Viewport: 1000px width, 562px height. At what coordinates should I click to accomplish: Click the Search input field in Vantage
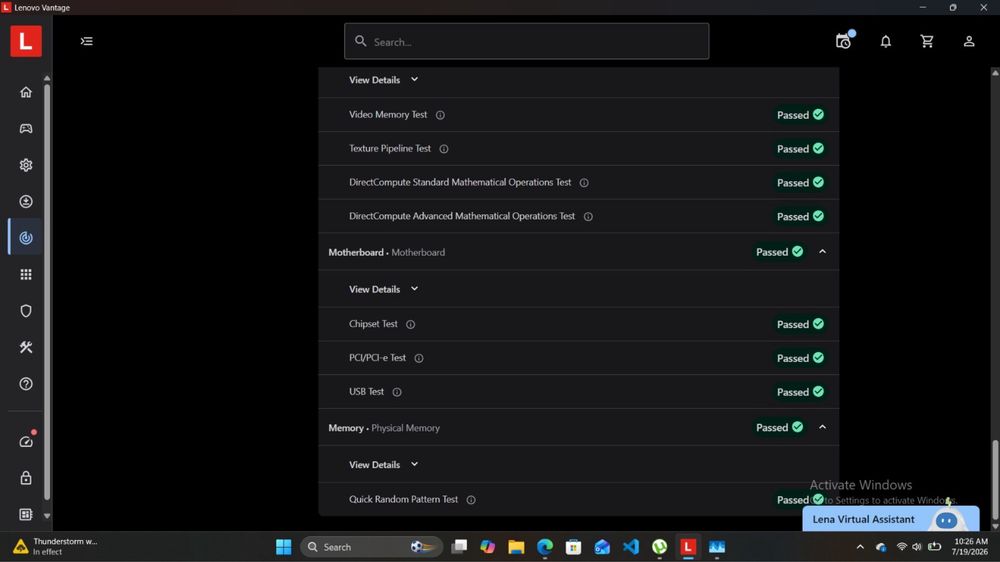point(526,41)
